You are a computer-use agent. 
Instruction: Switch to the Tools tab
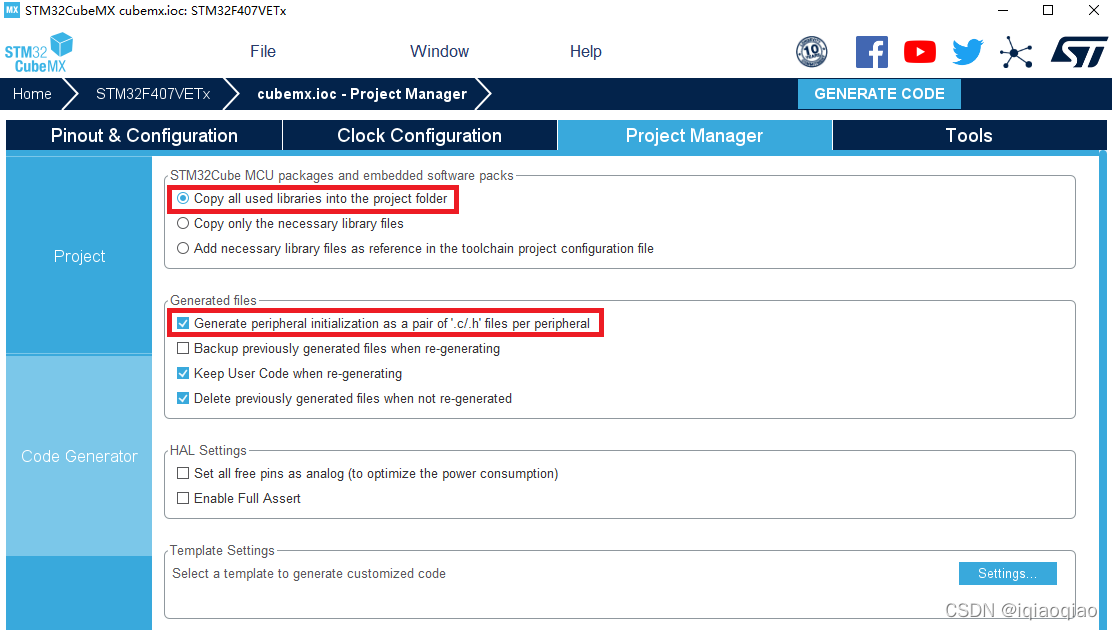click(969, 136)
